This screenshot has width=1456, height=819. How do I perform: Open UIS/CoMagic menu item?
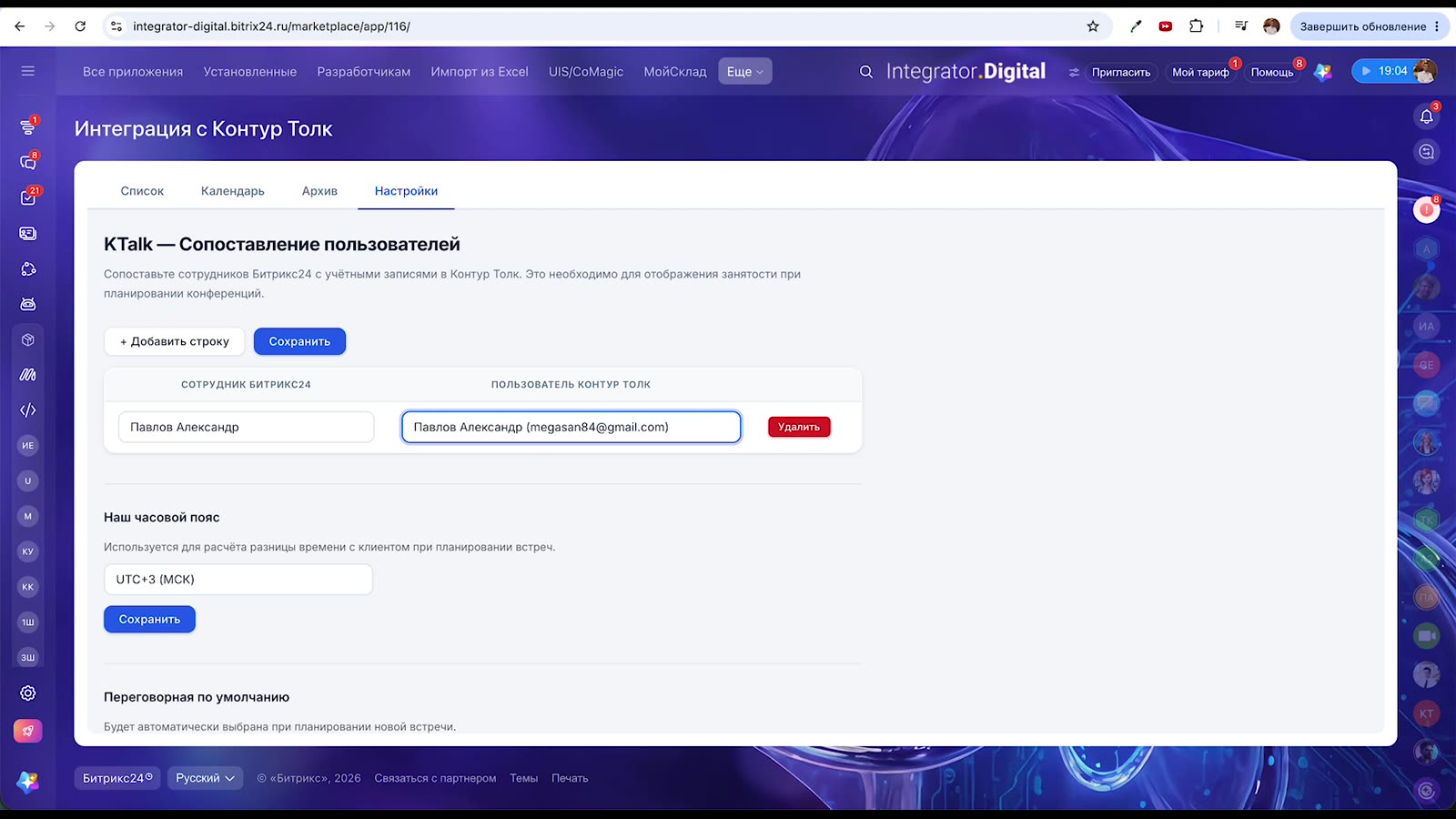pos(586,72)
